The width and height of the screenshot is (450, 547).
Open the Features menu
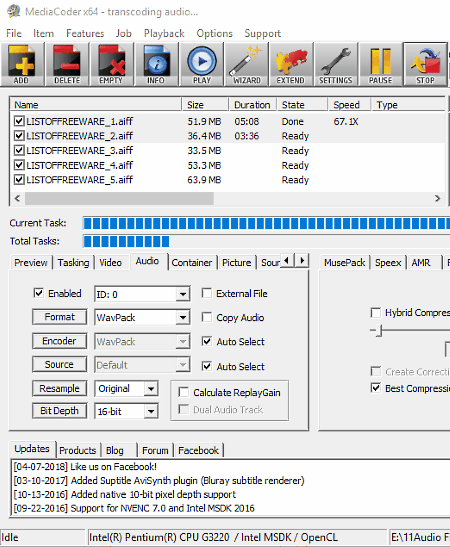(85, 33)
